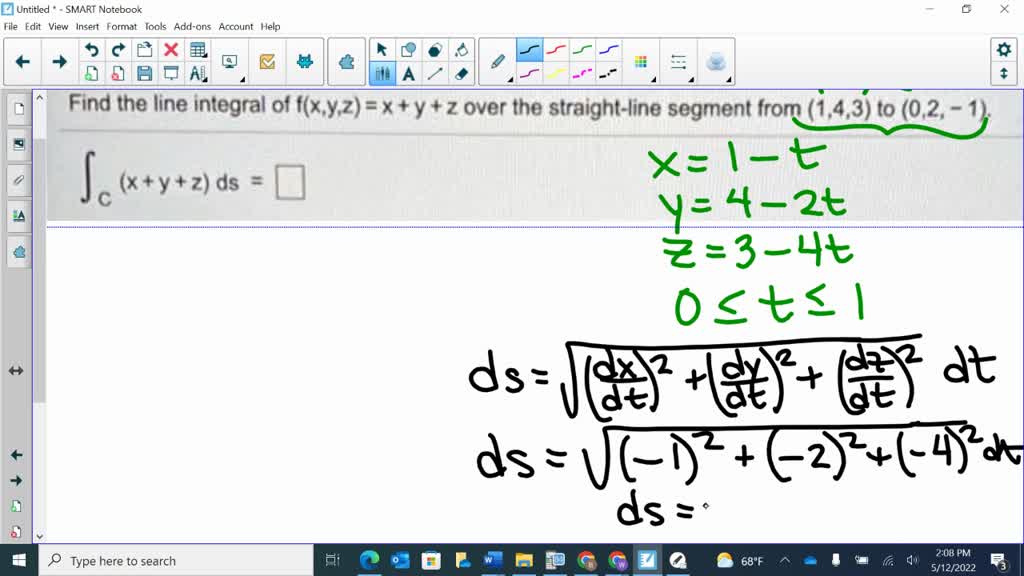This screenshot has height=576, width=1024.
Task: Activate the Shapes tool
Action: [408, 48]
